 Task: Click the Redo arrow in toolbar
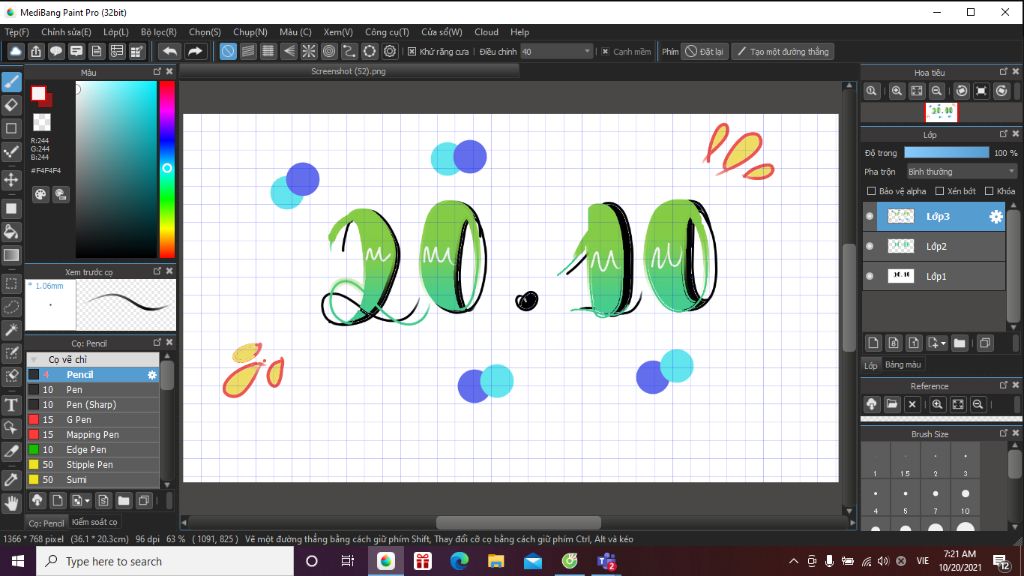(x=195, y=52)
